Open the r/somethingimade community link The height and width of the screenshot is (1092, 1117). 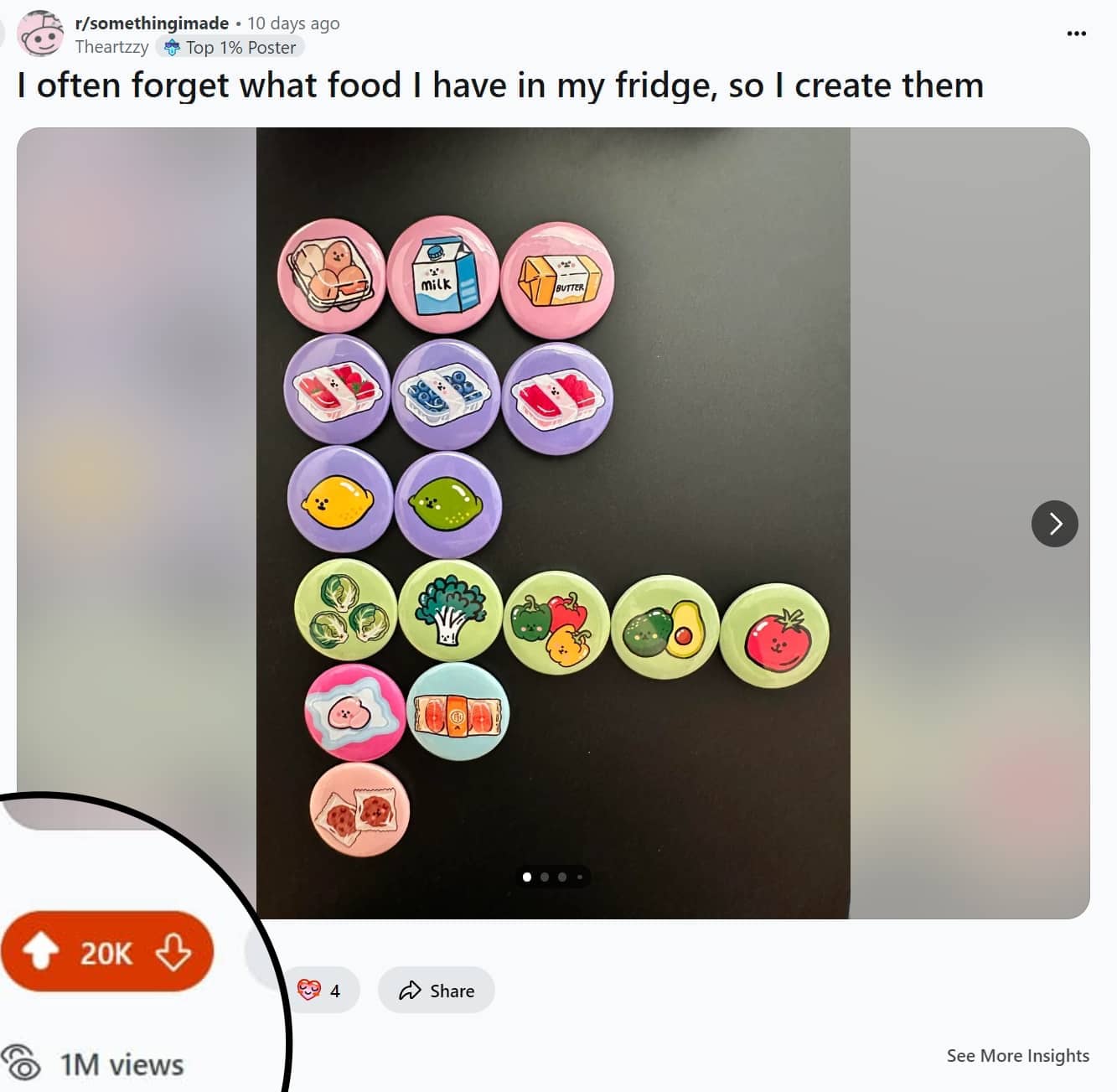pyautogui.click(x=152, y=23)
